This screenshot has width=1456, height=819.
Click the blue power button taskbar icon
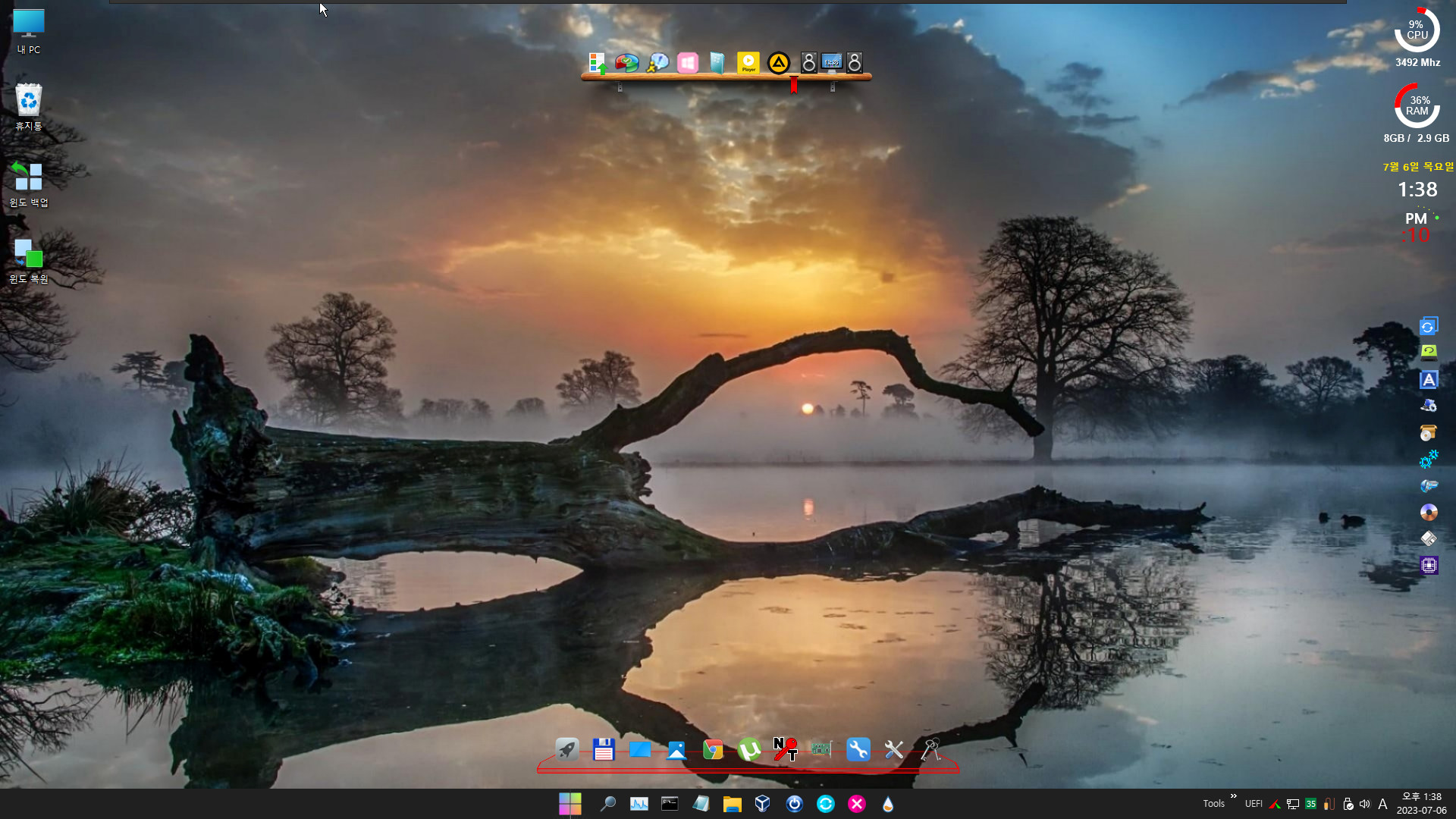point(795,804)
